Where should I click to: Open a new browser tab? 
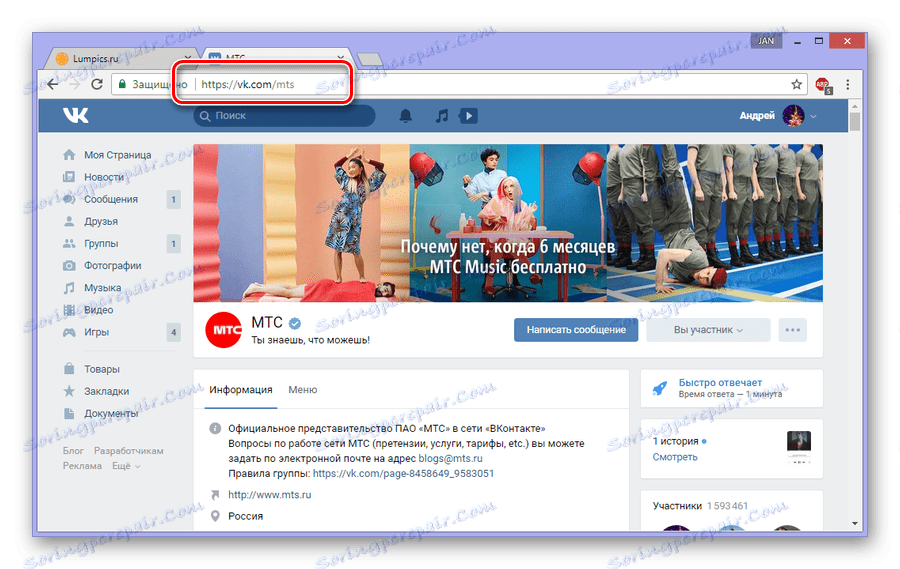point(370,59)
